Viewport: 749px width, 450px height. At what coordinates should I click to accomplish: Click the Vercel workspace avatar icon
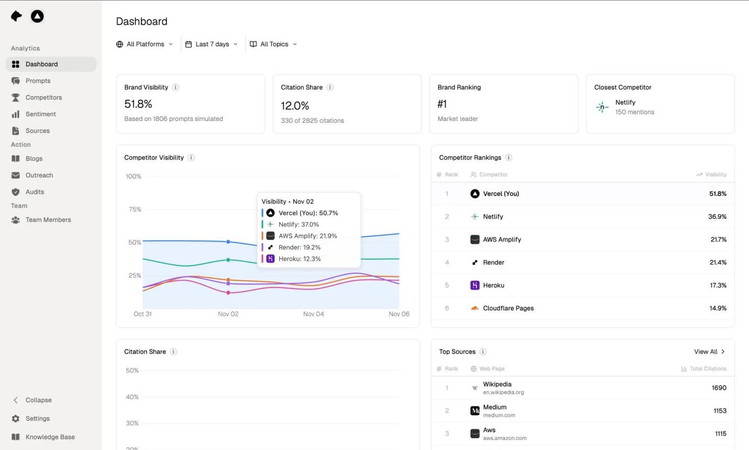[x=37, y=16]
